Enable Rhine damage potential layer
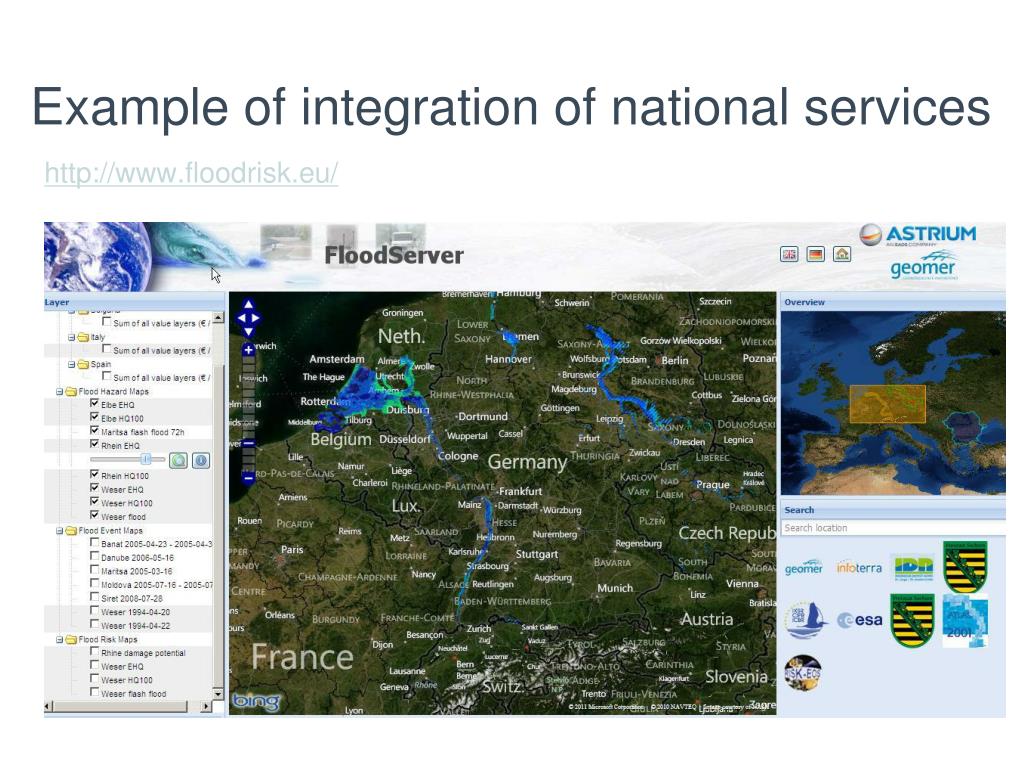 pos(94,652)
